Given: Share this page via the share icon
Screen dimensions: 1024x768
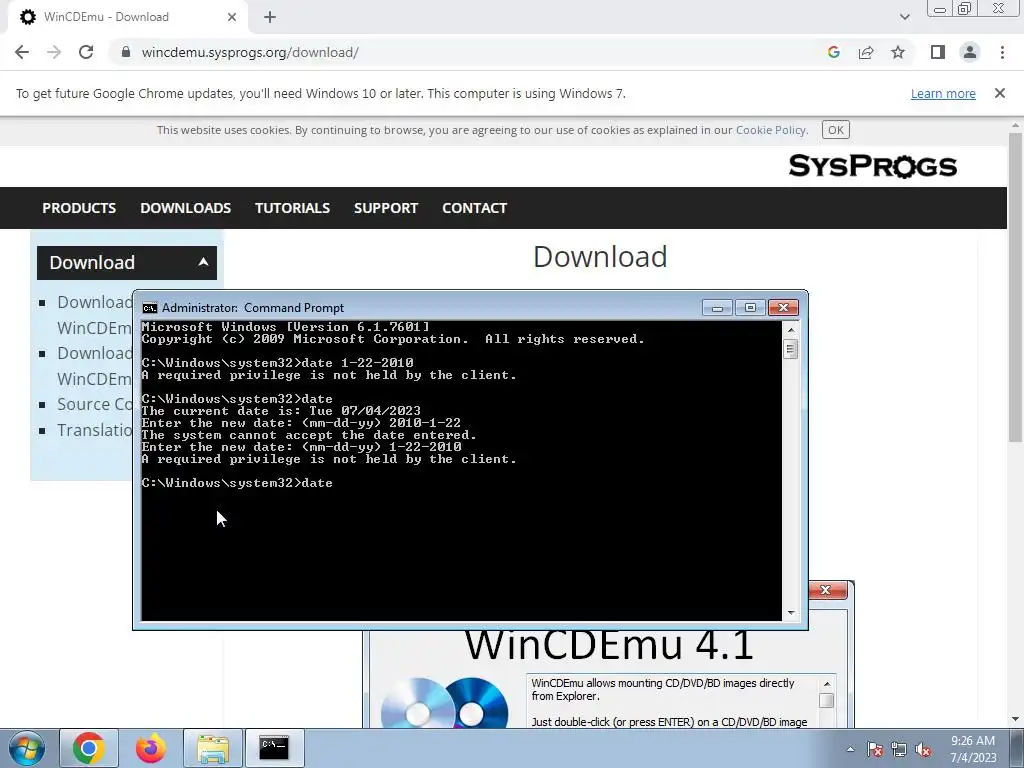Looking at the screenshot, I should pyautogui.click(x=866, y=52).
